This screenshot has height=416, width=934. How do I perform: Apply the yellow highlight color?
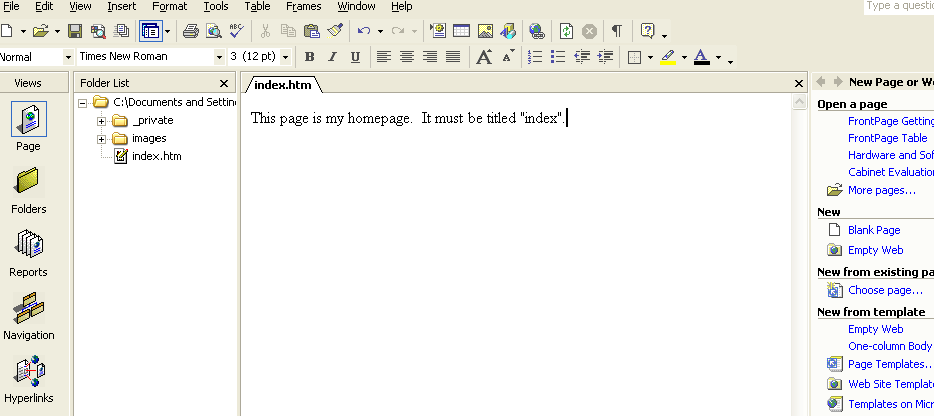[x=667, y=57]
